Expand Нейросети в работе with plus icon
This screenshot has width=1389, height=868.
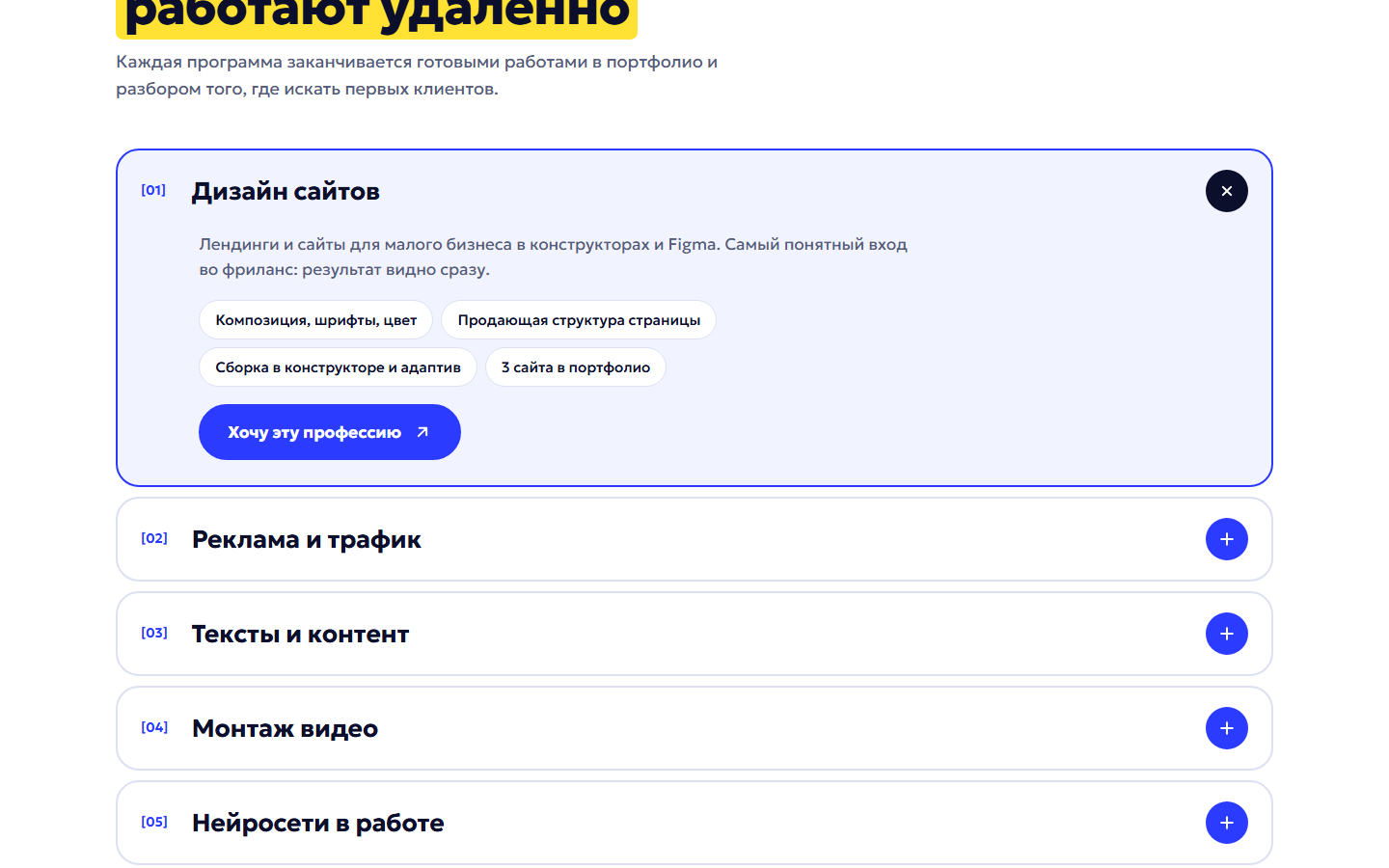(x=1227, y=823)
